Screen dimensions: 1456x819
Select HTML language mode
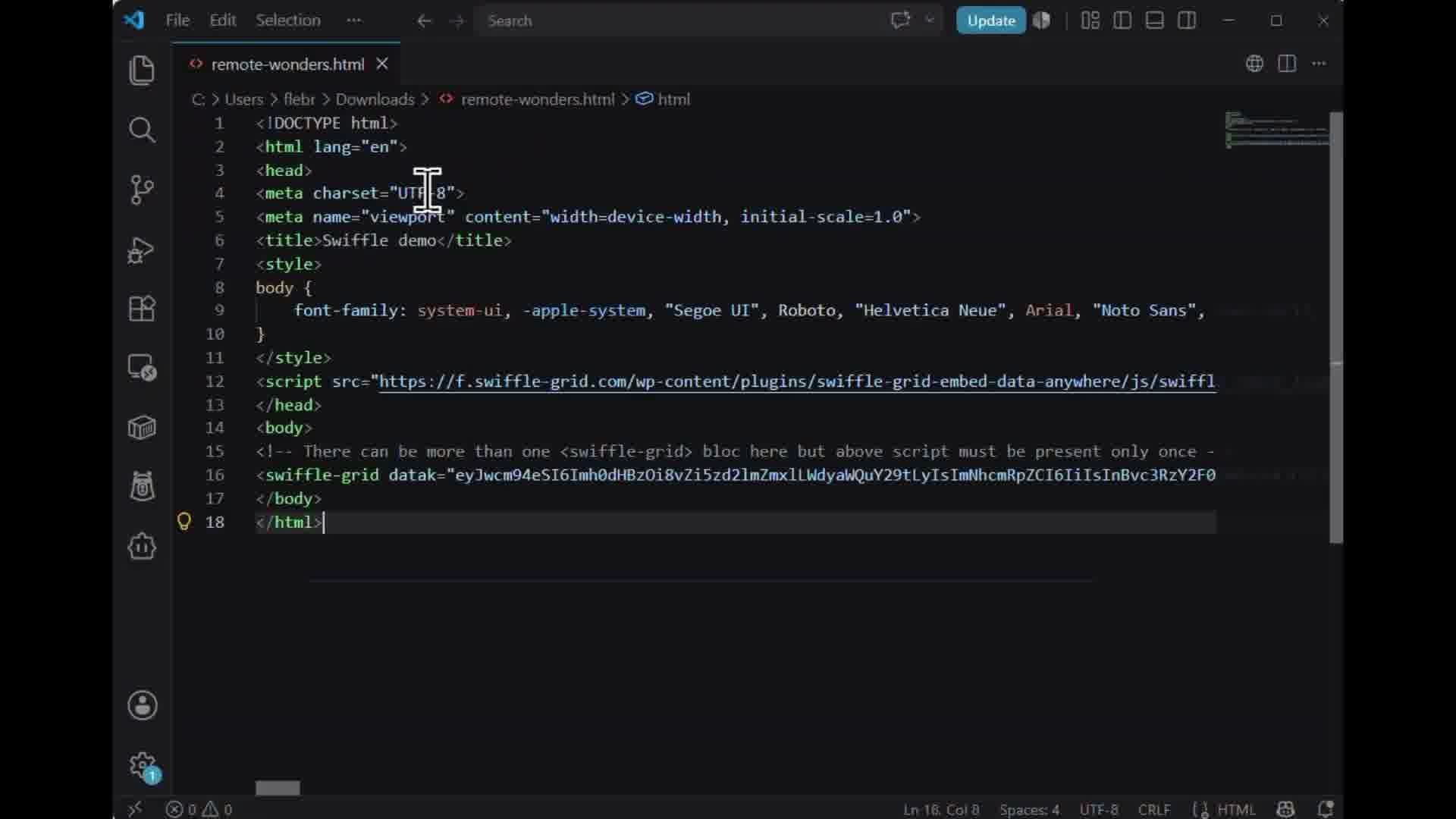(1237, 809)
